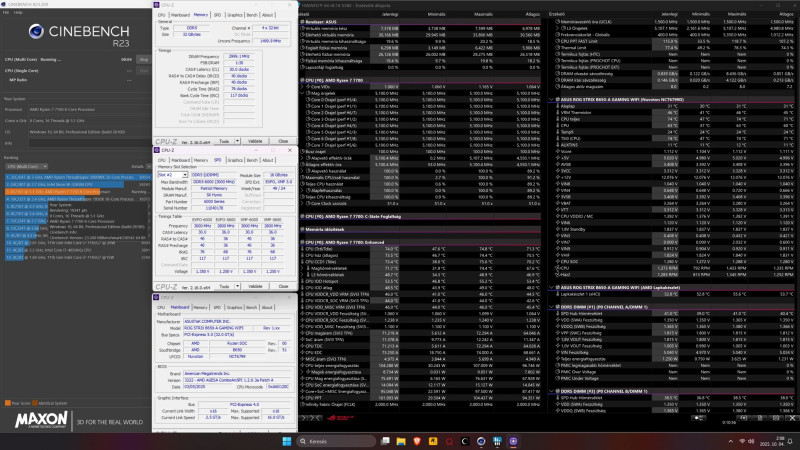Click the red ROG-style icon in taskbar
800x450 pixels.
click(449, 441)
